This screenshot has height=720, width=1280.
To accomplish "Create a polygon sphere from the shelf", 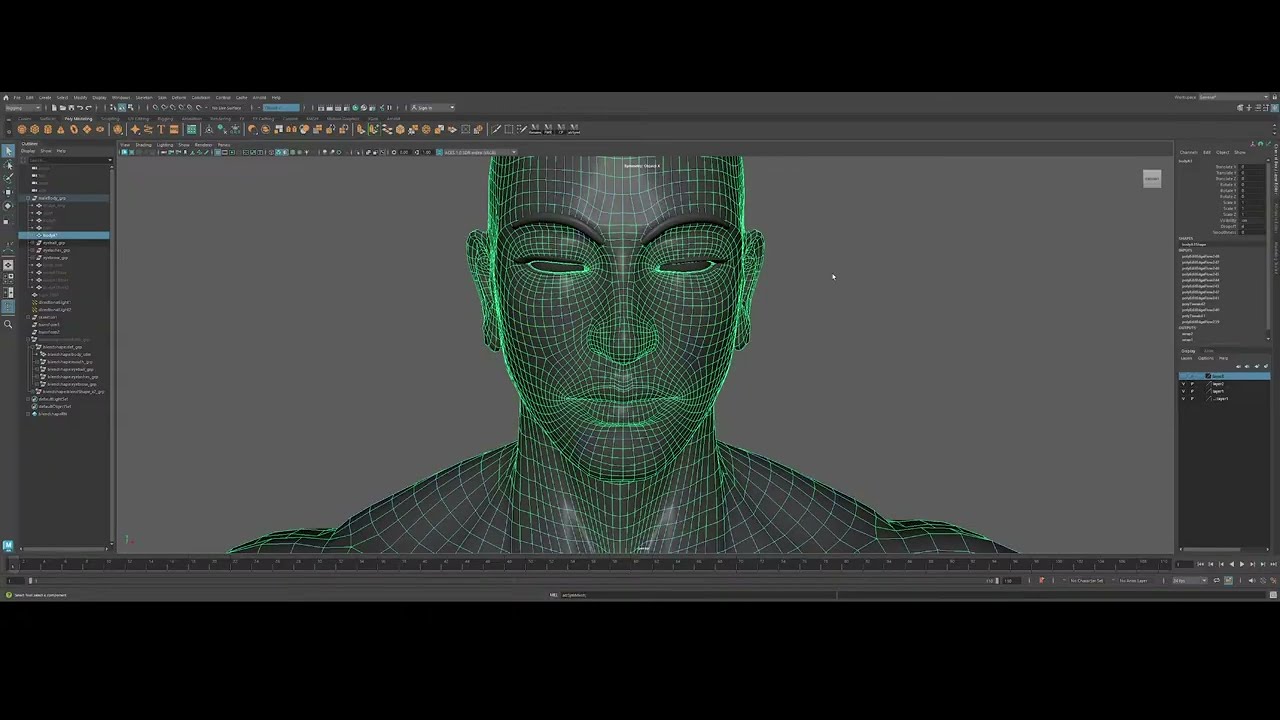I will tap(22, 129).
